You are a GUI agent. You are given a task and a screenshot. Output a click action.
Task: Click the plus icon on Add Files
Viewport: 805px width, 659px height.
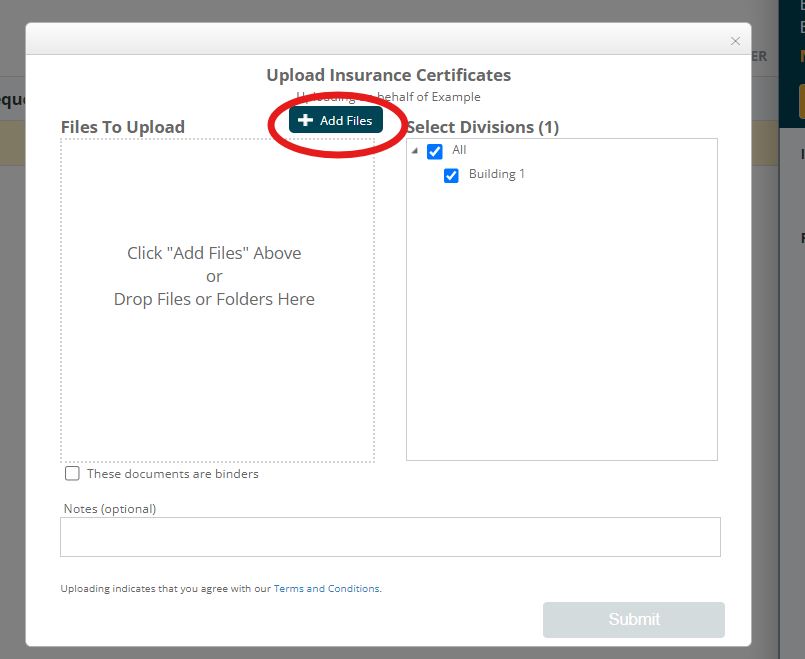pyautogui.click(x=306, y=120)
